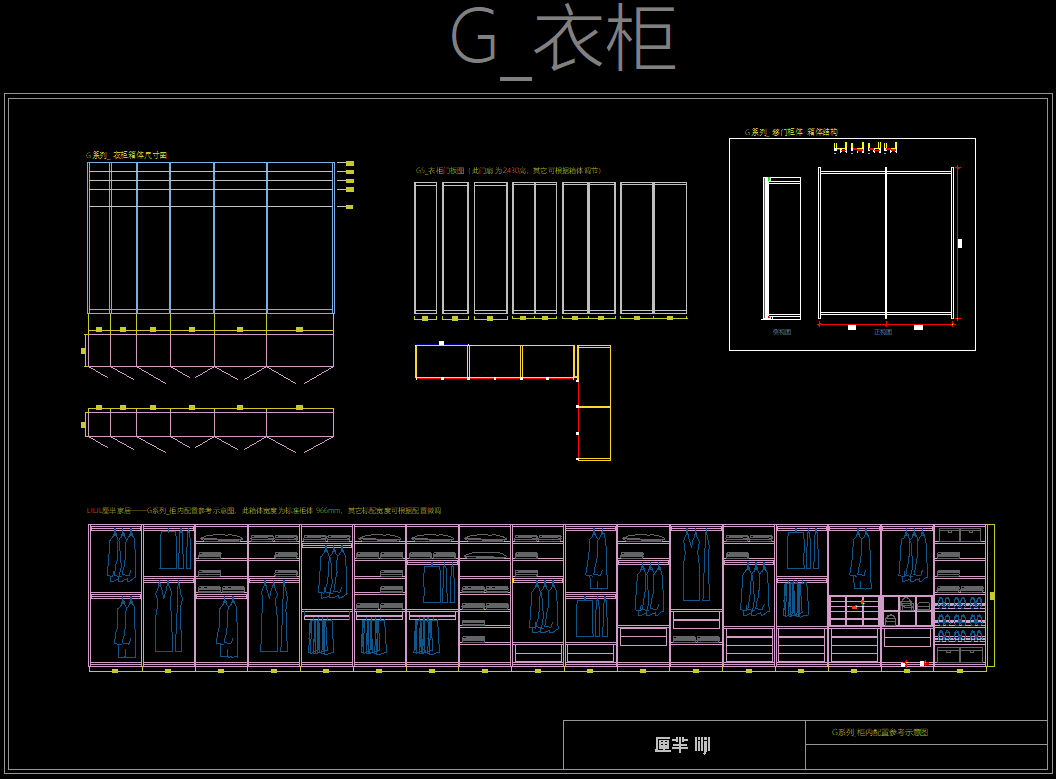This screenshot has width=1056, height=779.
Task: Click the large G_衣柜 title text
Action: (x=563, y=41)
